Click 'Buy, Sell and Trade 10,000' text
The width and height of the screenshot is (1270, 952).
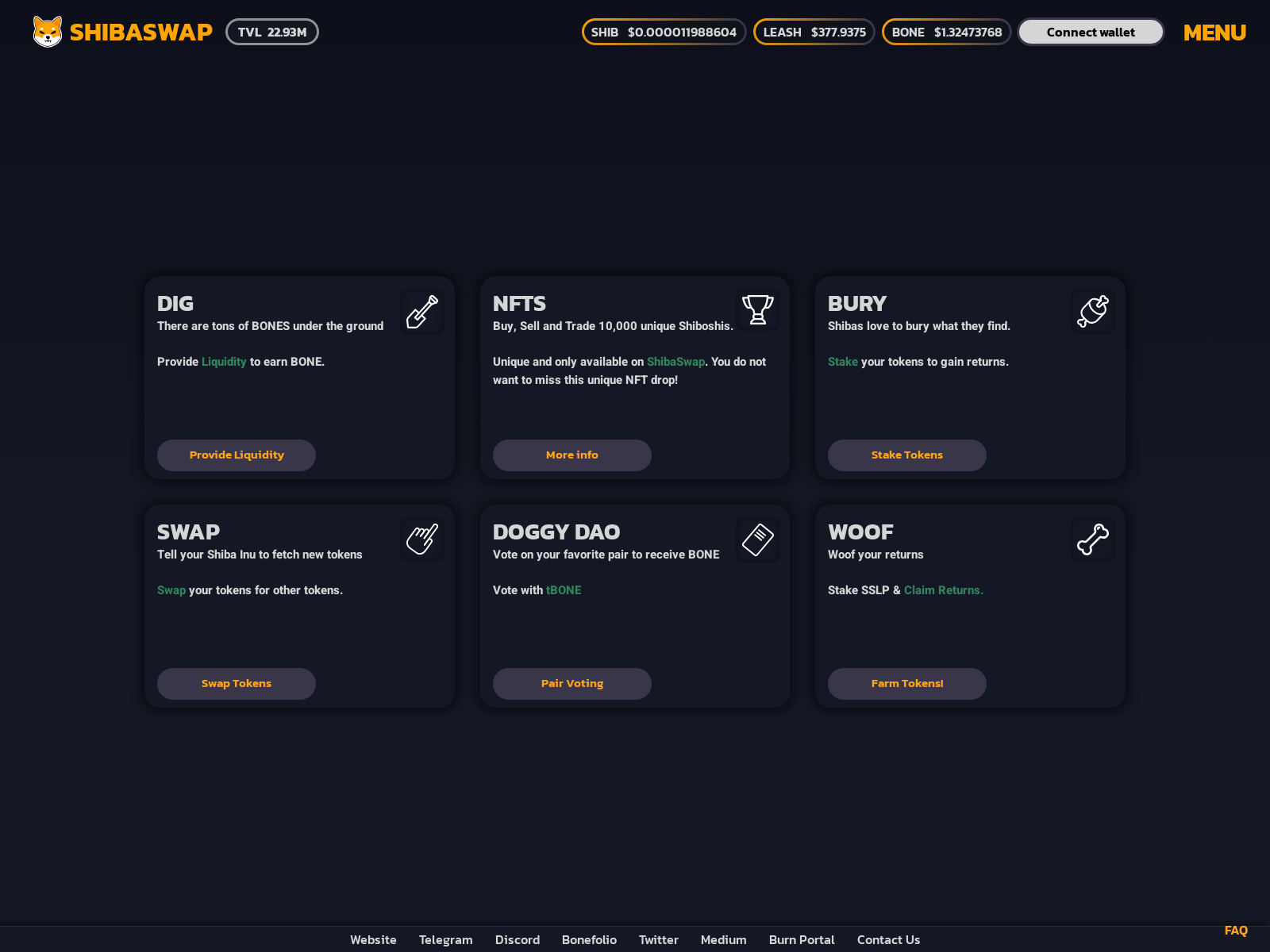pos(613,326)
